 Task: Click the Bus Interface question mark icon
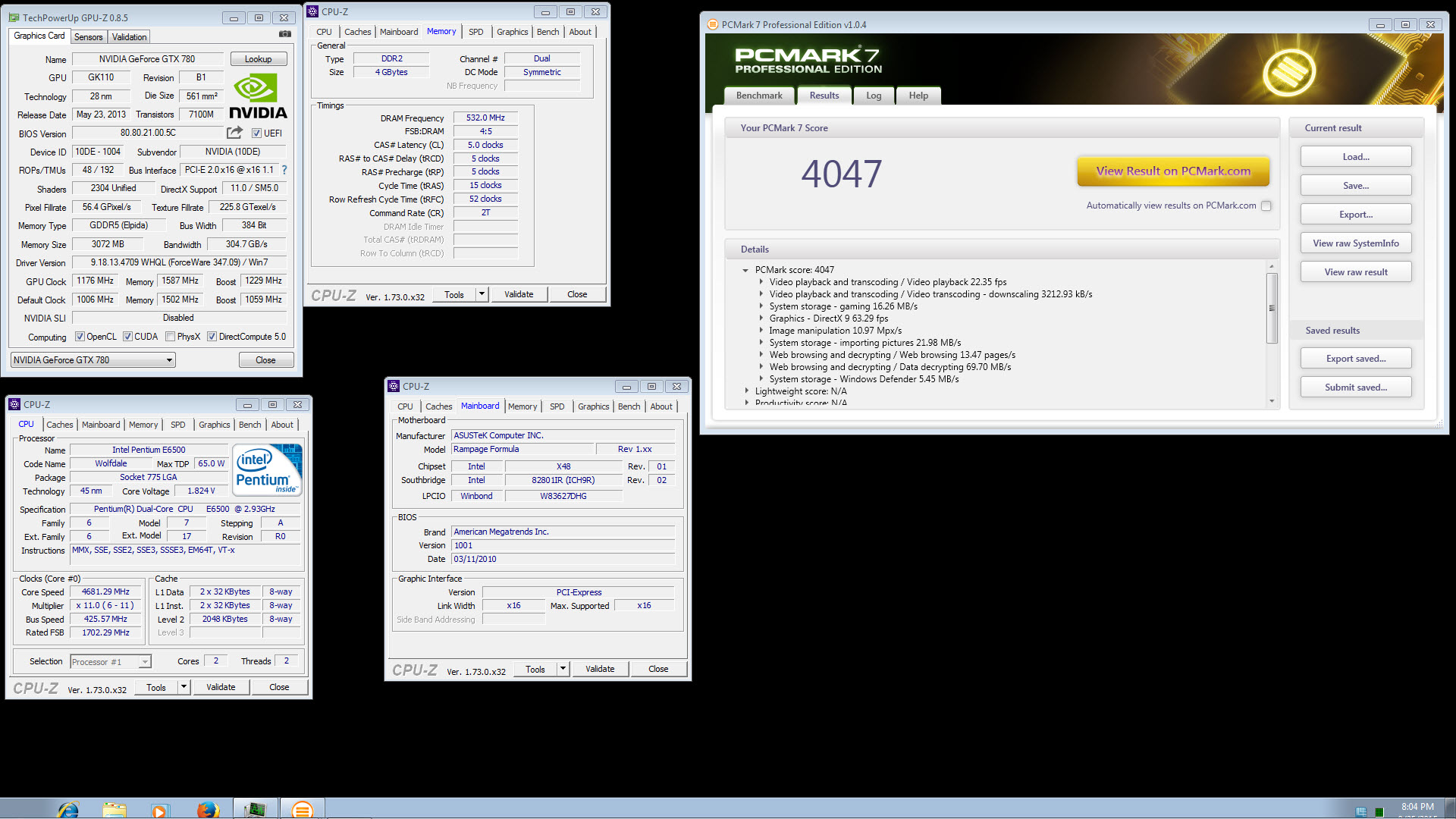(284, 170)
